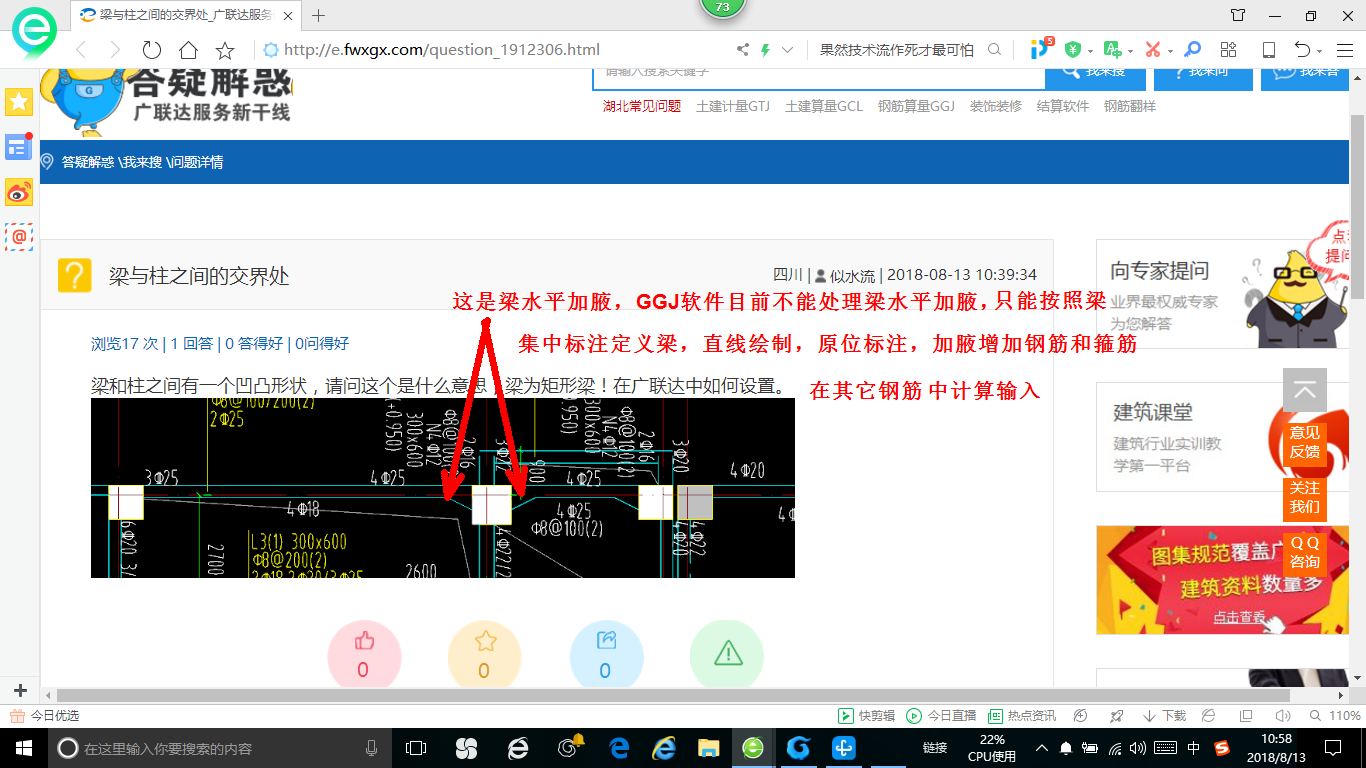Click the thumbs-up like button
1366x768 pixels.
tap(364, 656)
